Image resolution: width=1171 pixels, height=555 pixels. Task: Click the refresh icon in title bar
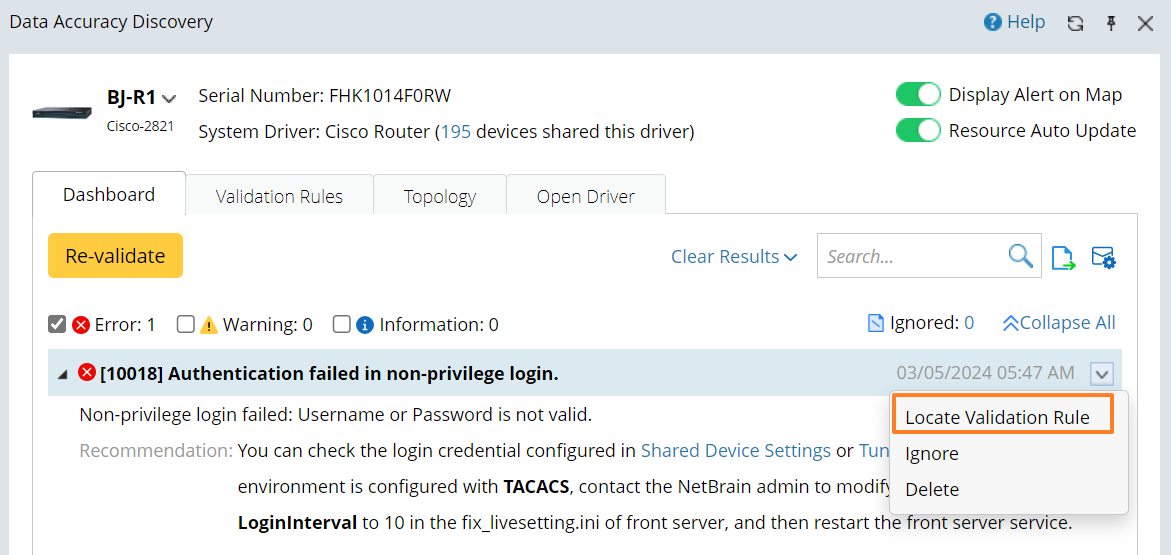(1076, 23)
